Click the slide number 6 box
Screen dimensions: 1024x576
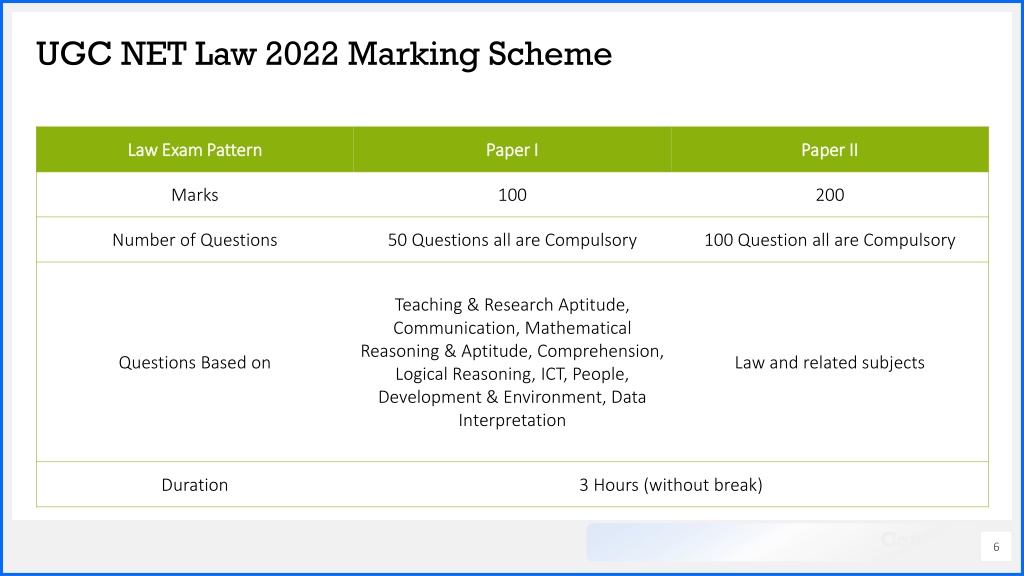coord(996,547)
